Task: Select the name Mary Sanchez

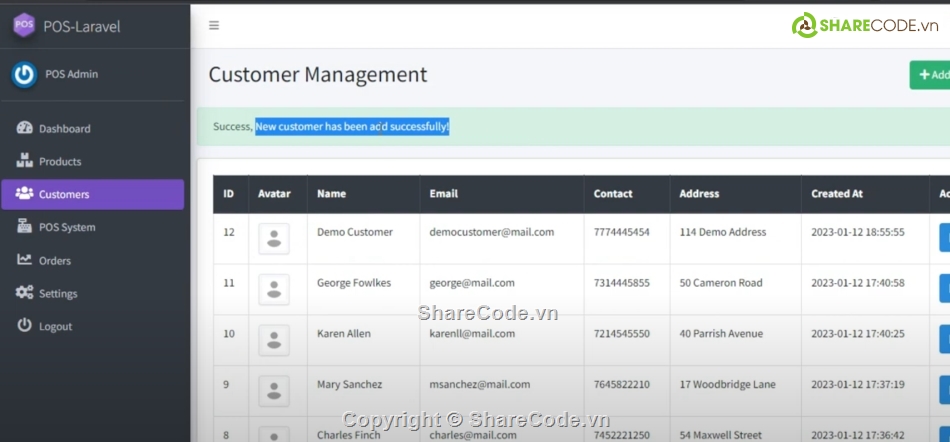Action: (x=350, y=384)
